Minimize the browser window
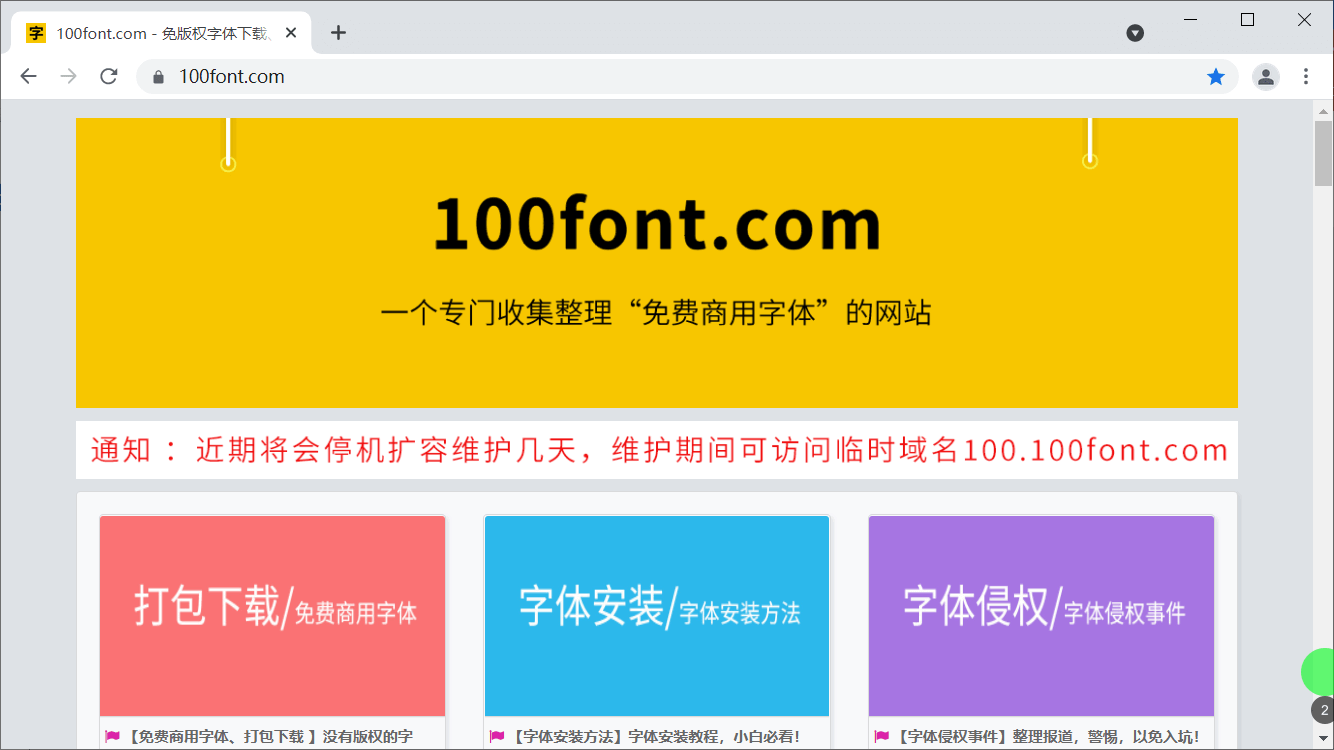 1190,19
